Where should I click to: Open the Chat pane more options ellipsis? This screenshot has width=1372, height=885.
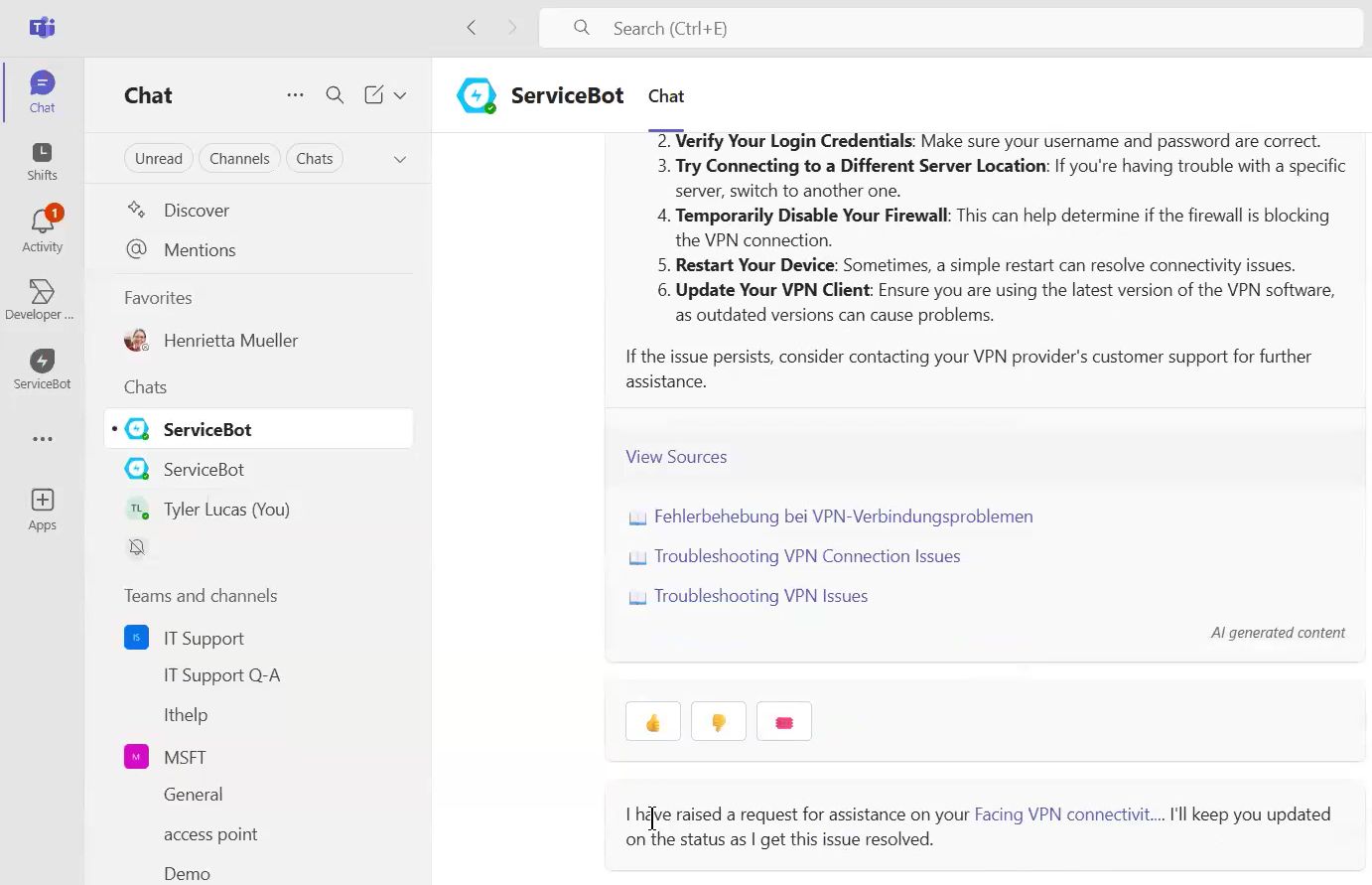click(295, 95)
